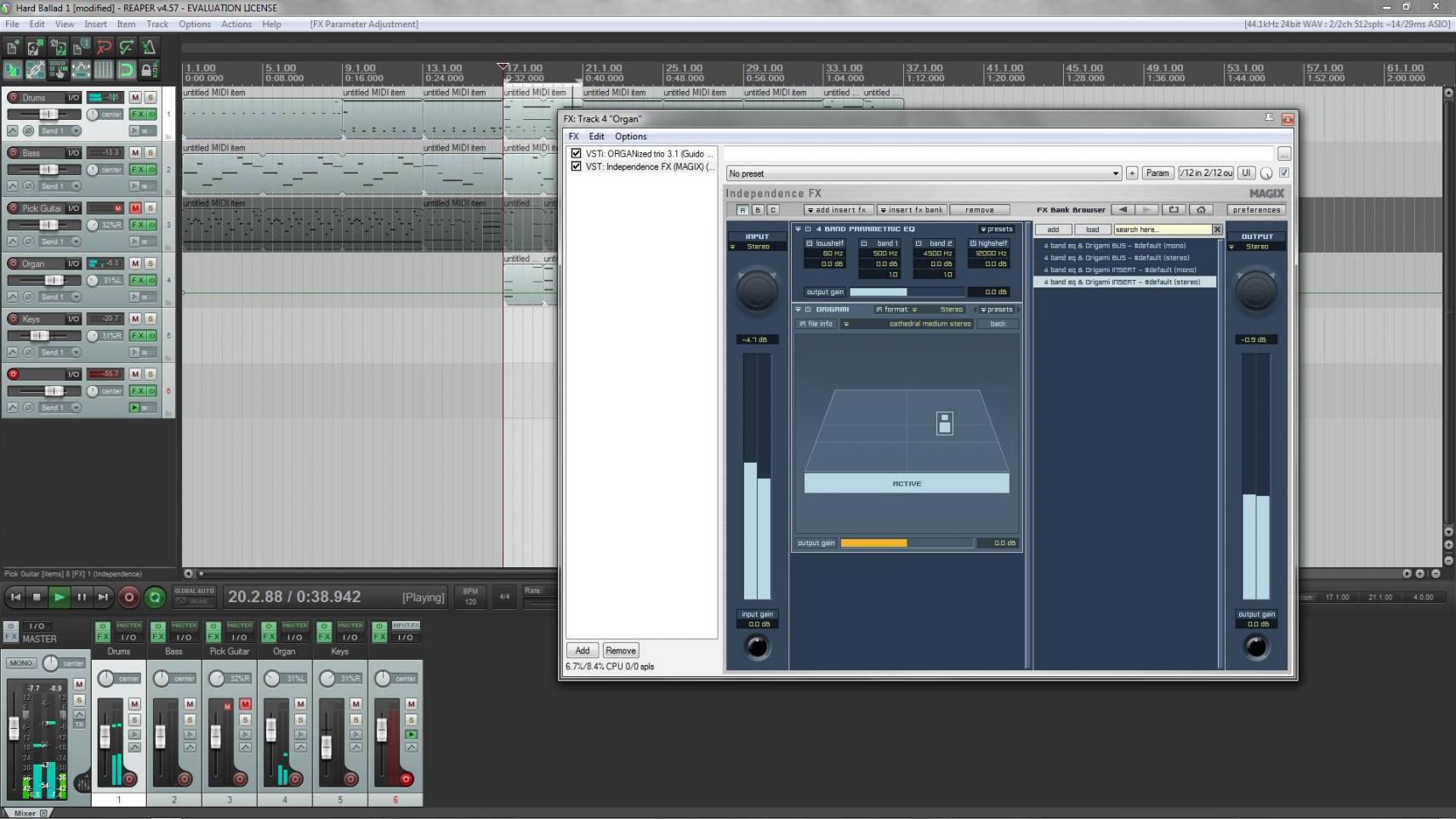Click the Redo toolbar icon
This screenshot has height=819, width=1456.
tap(126, 48)
